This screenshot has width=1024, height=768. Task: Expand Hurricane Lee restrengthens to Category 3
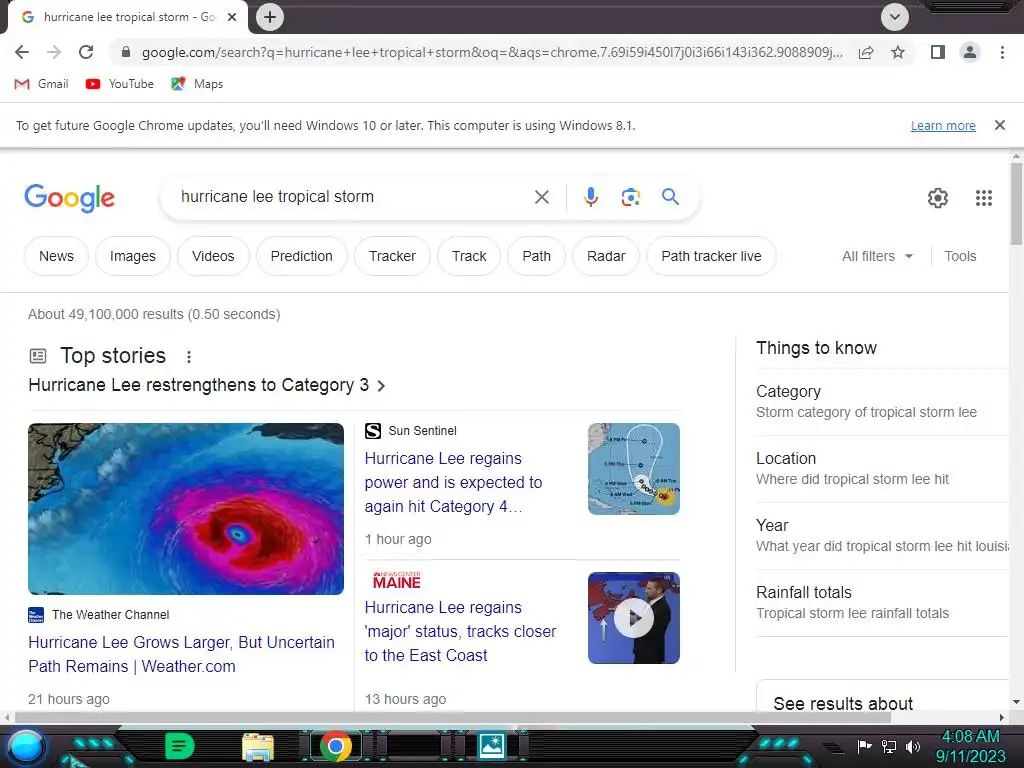click(x=206, y=385)
